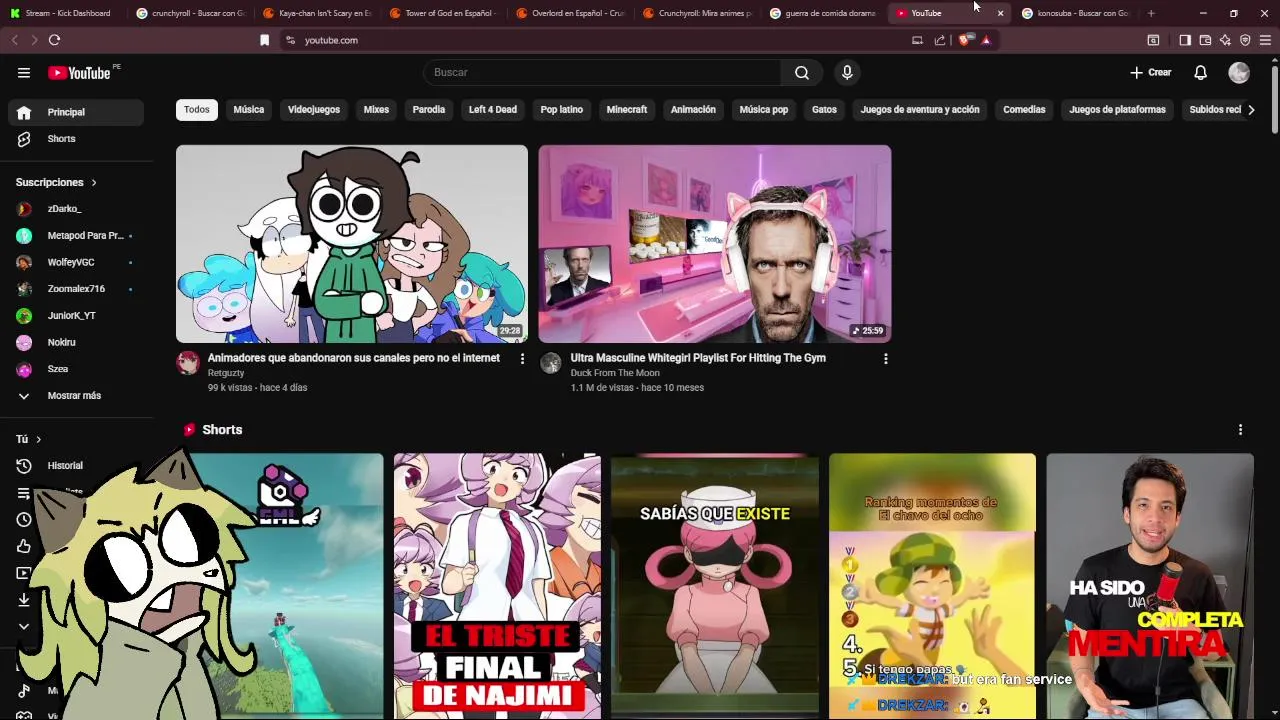Bookmark this page in the address bar
Viewport: 1280px width, 720px height.
click(x=264, y=40)
